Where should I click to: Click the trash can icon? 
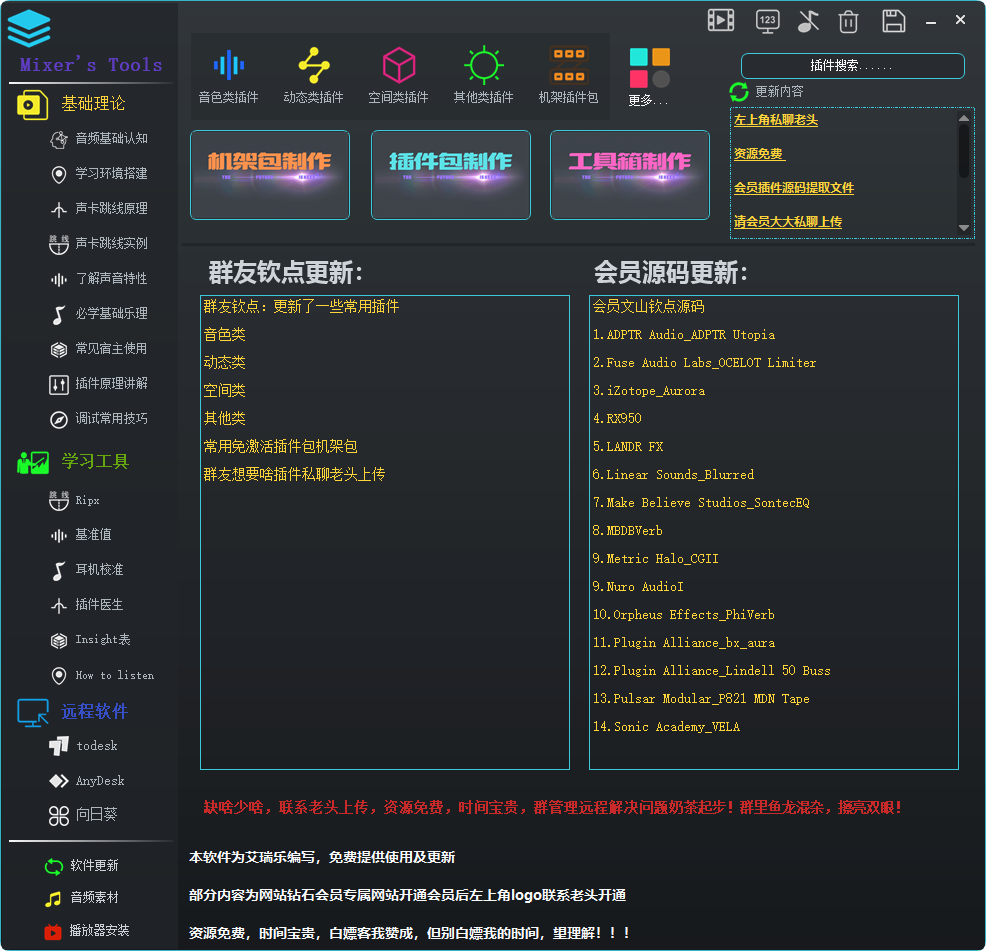(x=848, y=21)
